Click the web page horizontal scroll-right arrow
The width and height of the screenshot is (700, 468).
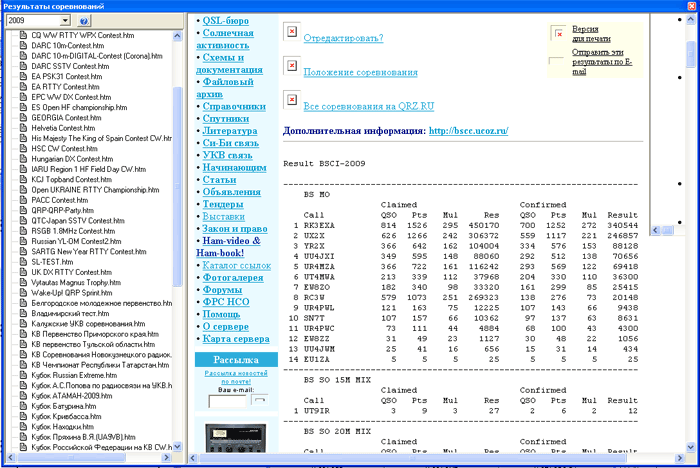tap(680, 458)
